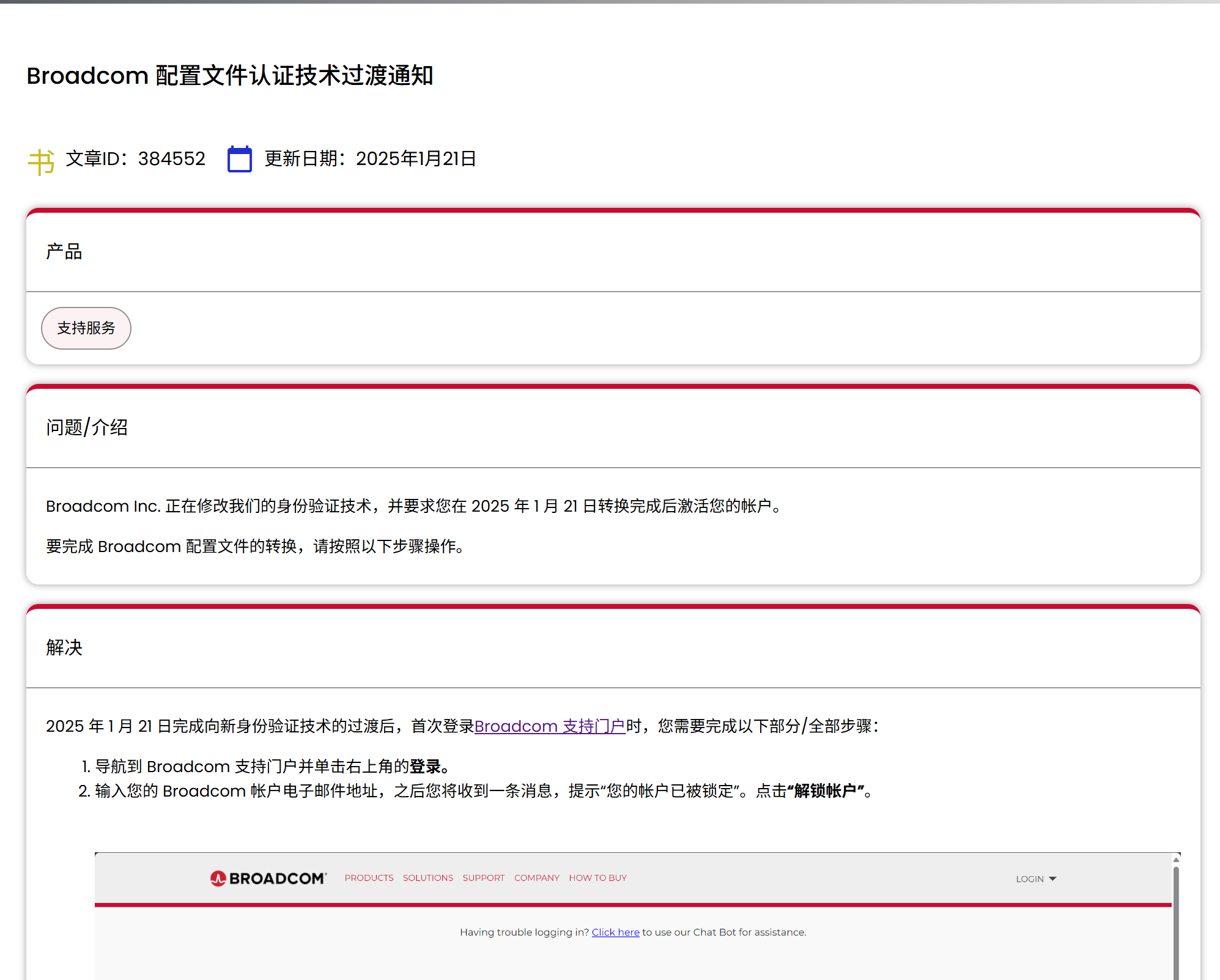The image size is (1220, 980).
Task: Open the Broadcom 支持门户 link
Action: click(x=550, y=726)
